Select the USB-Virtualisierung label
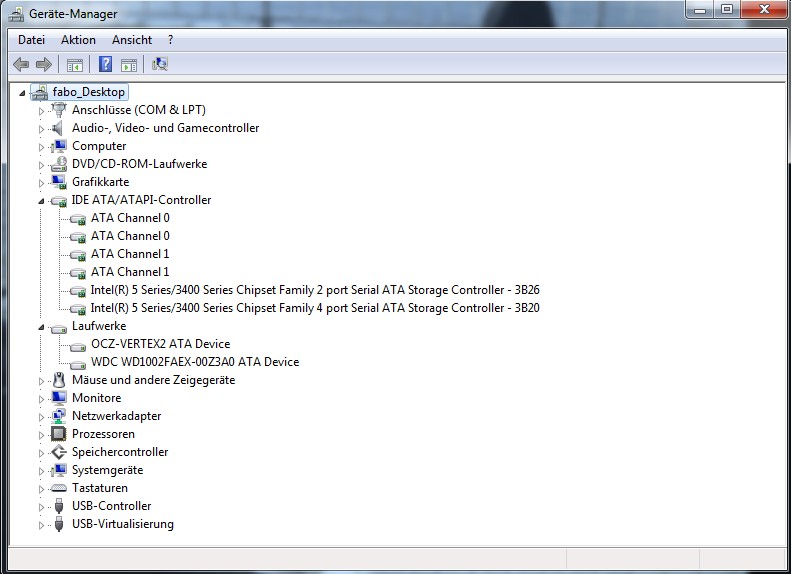 (123, 524)
